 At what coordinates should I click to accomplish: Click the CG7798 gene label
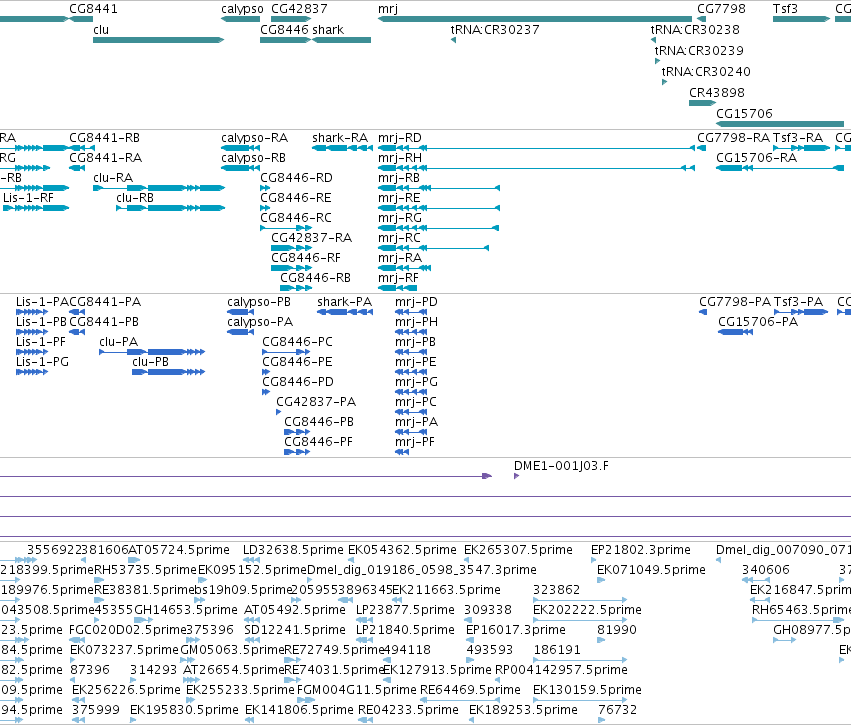pos(721,9)
